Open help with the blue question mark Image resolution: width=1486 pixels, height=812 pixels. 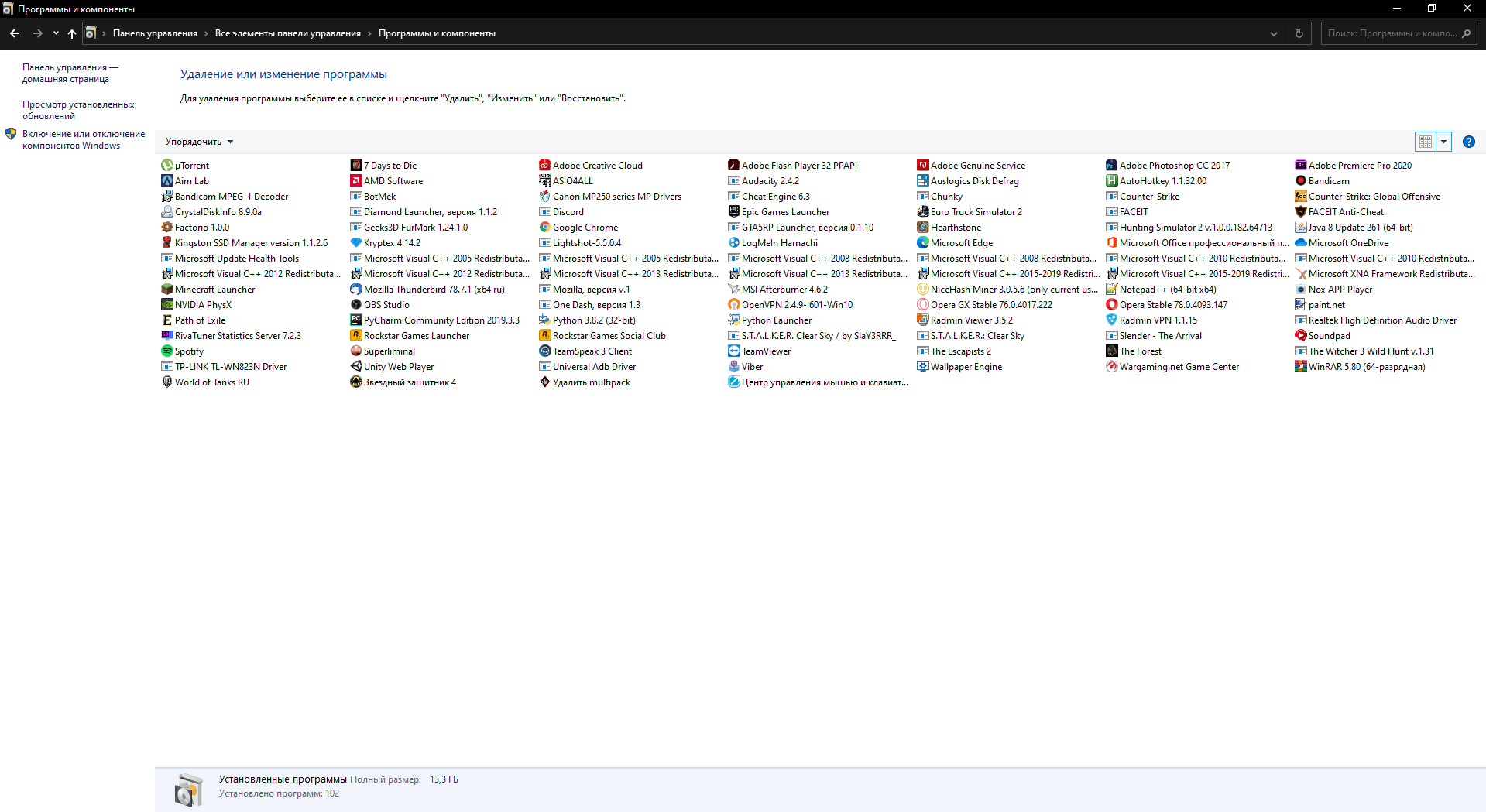pos(1468,142)
